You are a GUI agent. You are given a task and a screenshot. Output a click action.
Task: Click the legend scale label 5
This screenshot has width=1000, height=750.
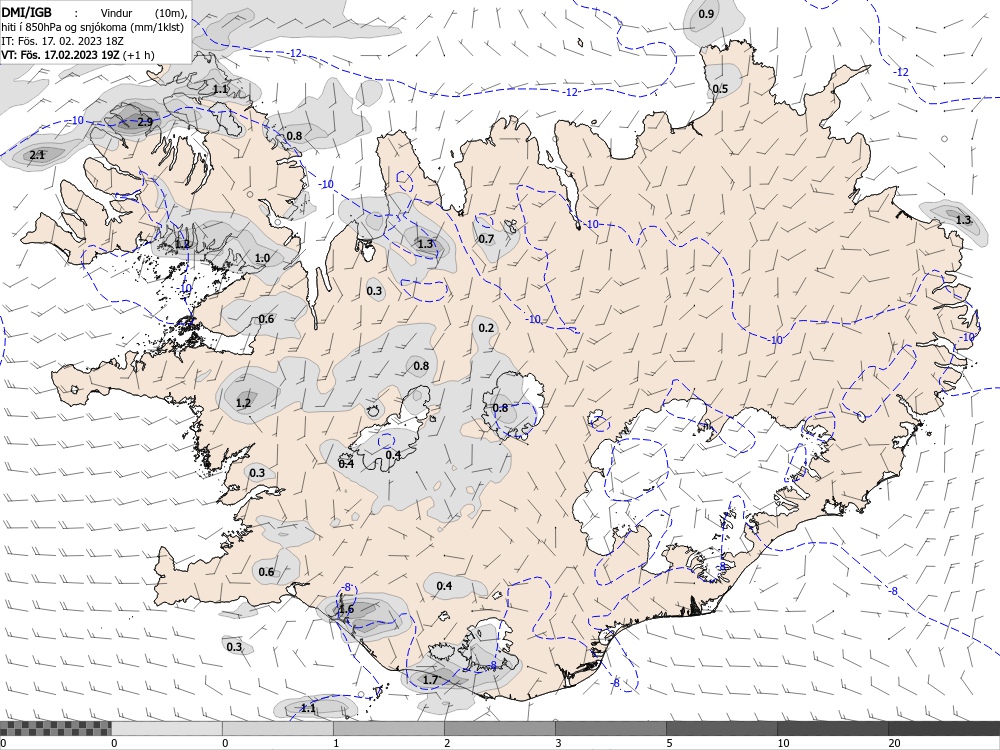pyautogui.click(x=669, y=743)
